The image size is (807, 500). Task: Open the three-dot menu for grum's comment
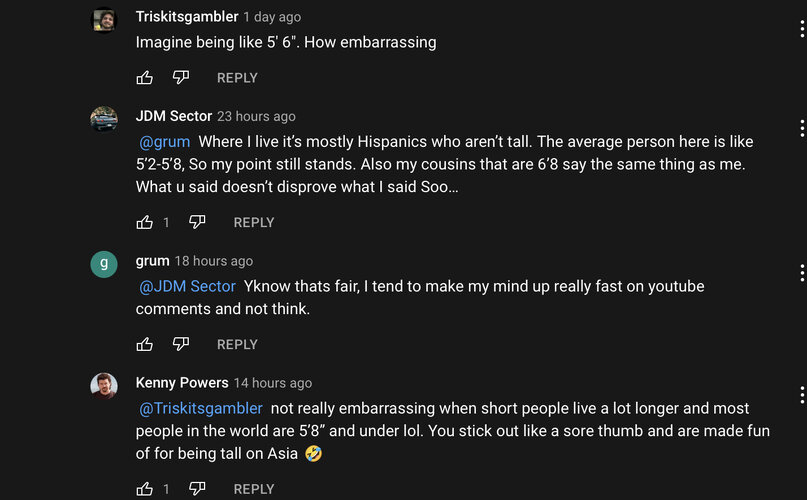pos(802,272)
